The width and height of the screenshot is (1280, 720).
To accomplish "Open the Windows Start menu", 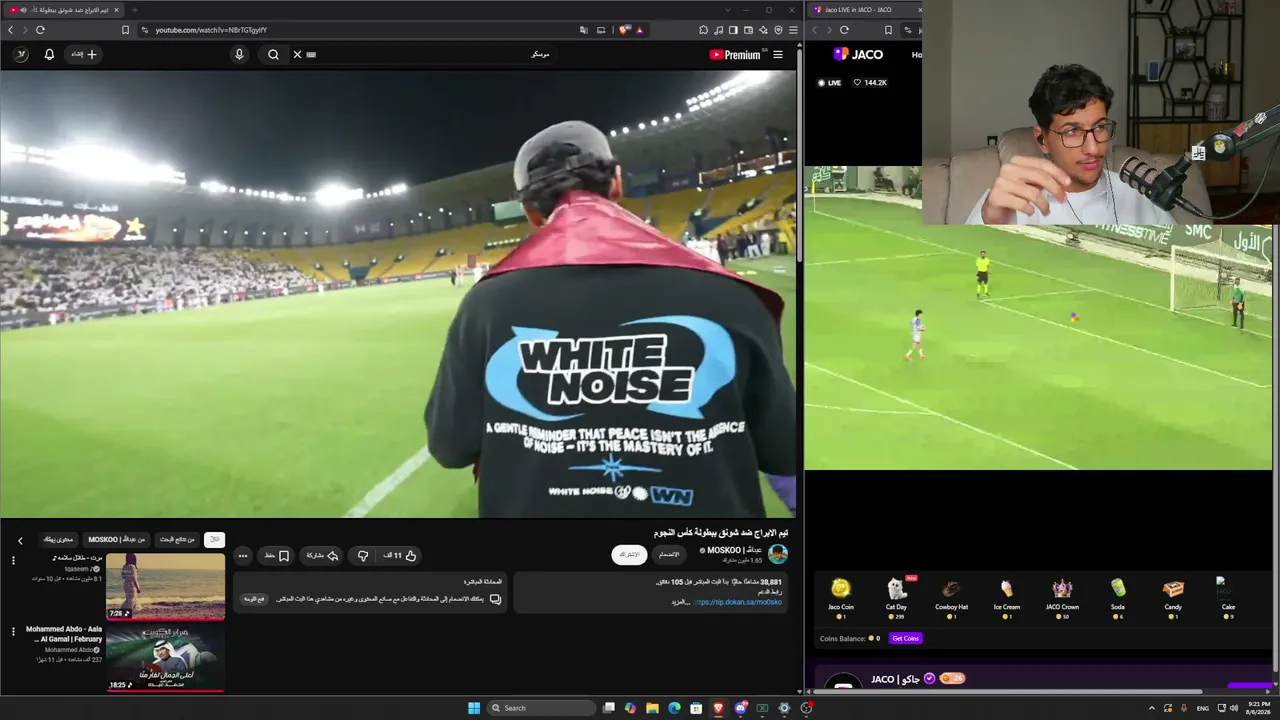I will (x=474, y=708).
